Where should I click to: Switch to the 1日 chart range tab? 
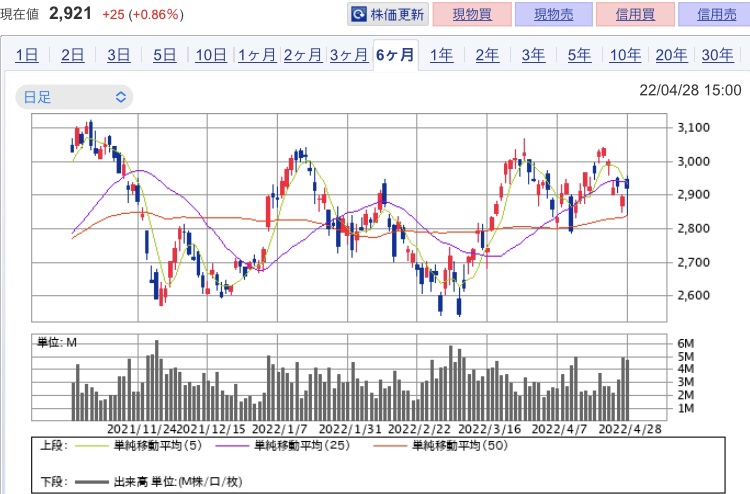point(27,55)
